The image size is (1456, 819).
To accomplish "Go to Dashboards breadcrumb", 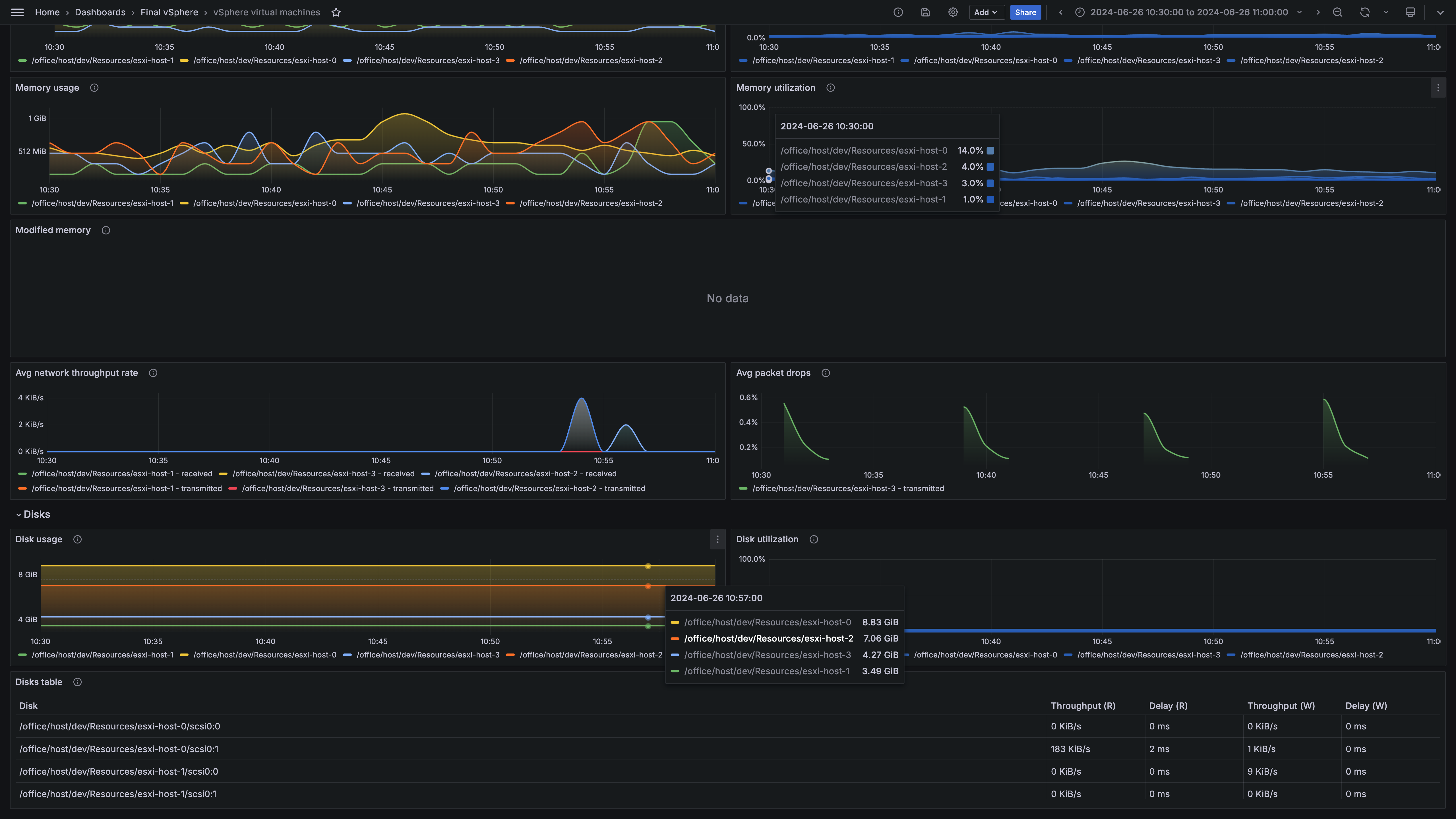I will click(100, 13).
